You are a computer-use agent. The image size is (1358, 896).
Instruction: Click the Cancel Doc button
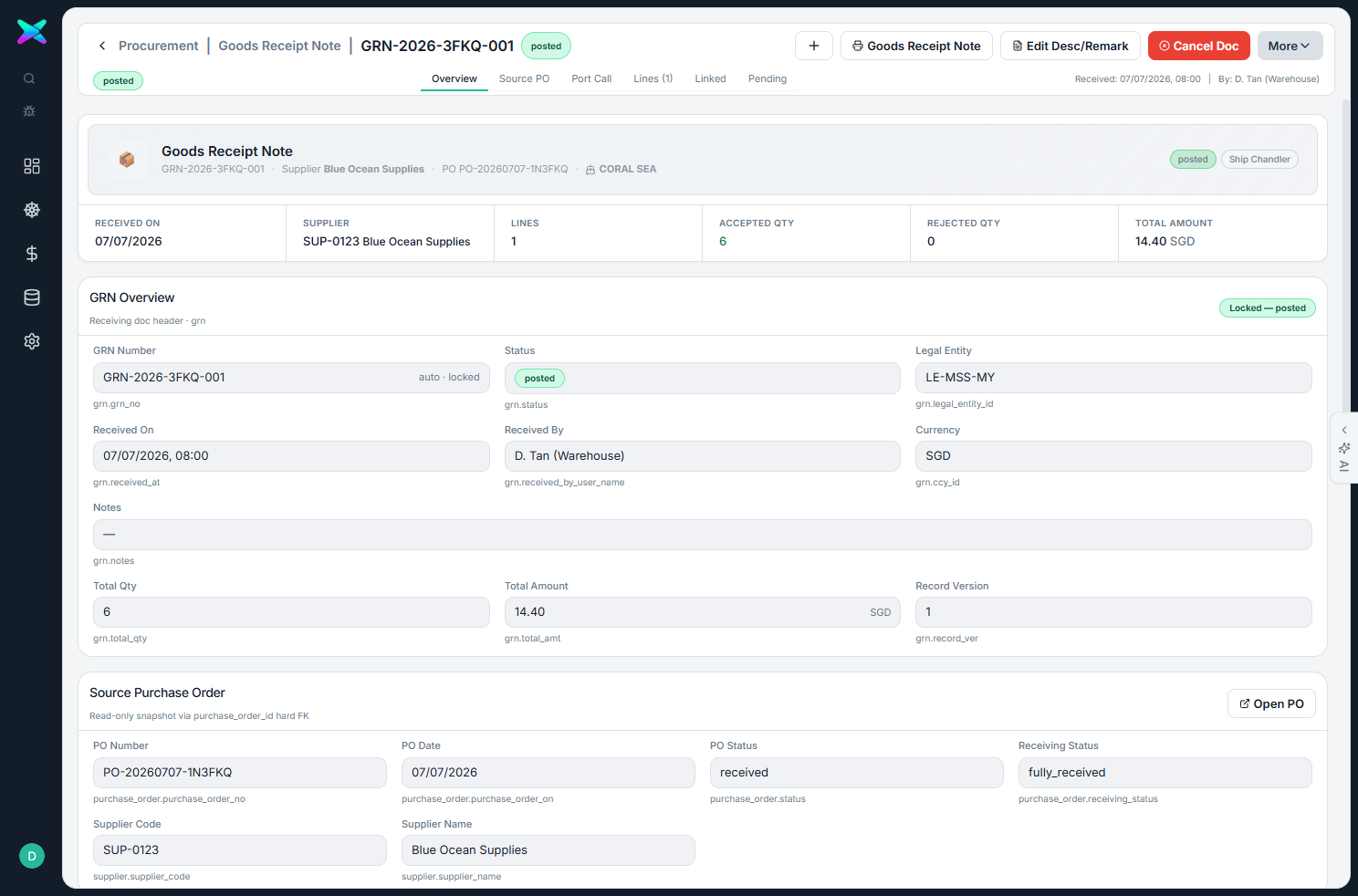click(1199, 46)
